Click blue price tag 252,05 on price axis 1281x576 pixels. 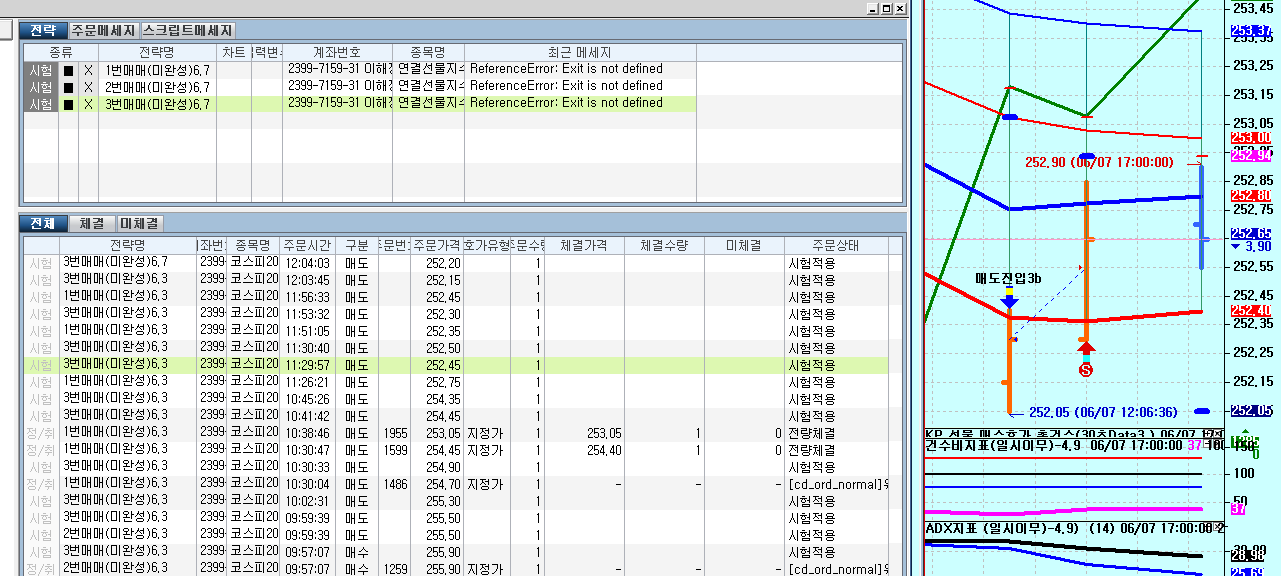1250,411
